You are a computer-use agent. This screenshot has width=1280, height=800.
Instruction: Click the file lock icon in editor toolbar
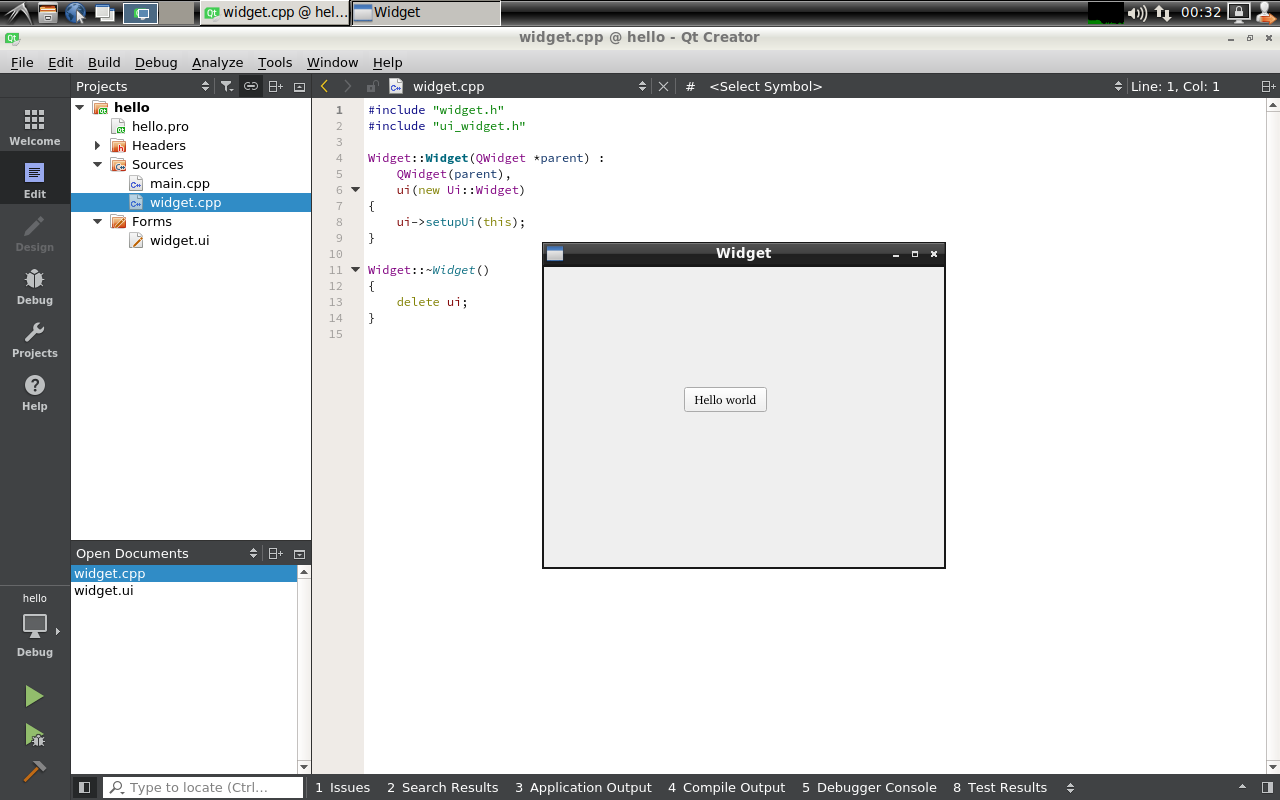[372, 87]
